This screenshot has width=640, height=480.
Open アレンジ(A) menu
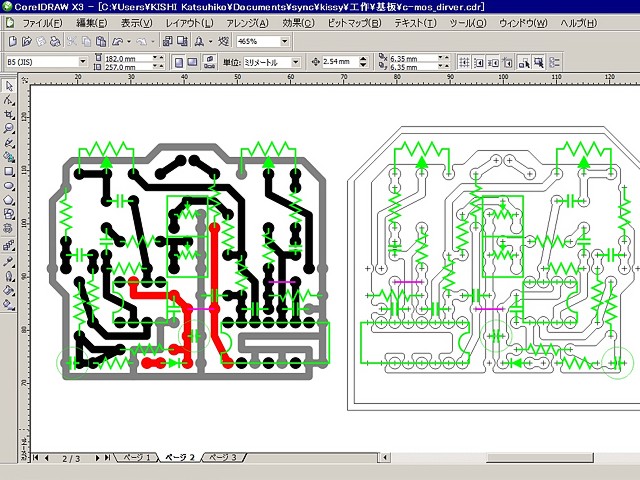[x=247, y=23]
